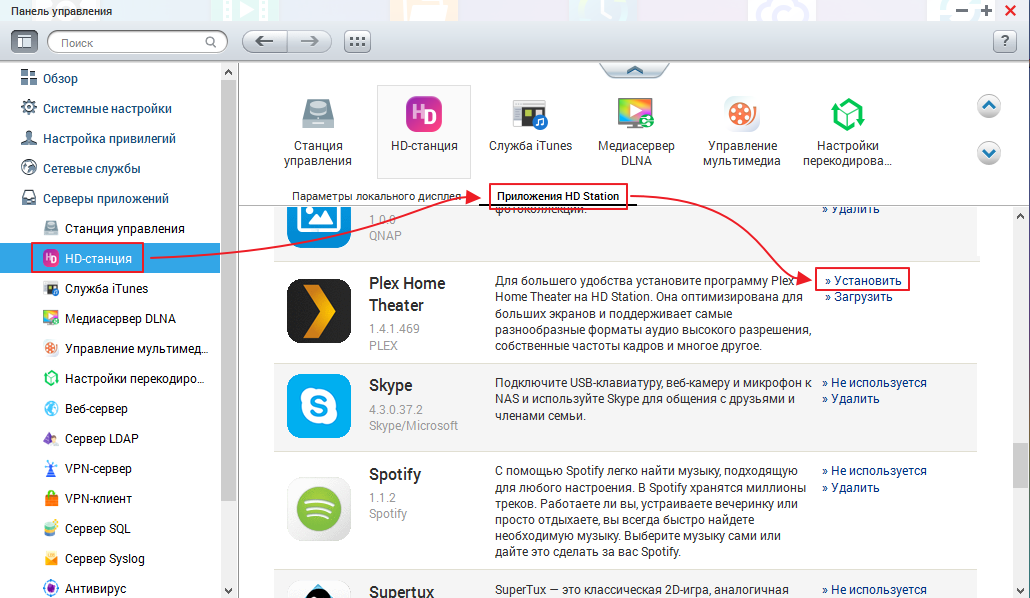The height and width of the screenshot is (598, 1030).
Task: Click the Сервер SQL database icon
Action: tap(51, 528)
